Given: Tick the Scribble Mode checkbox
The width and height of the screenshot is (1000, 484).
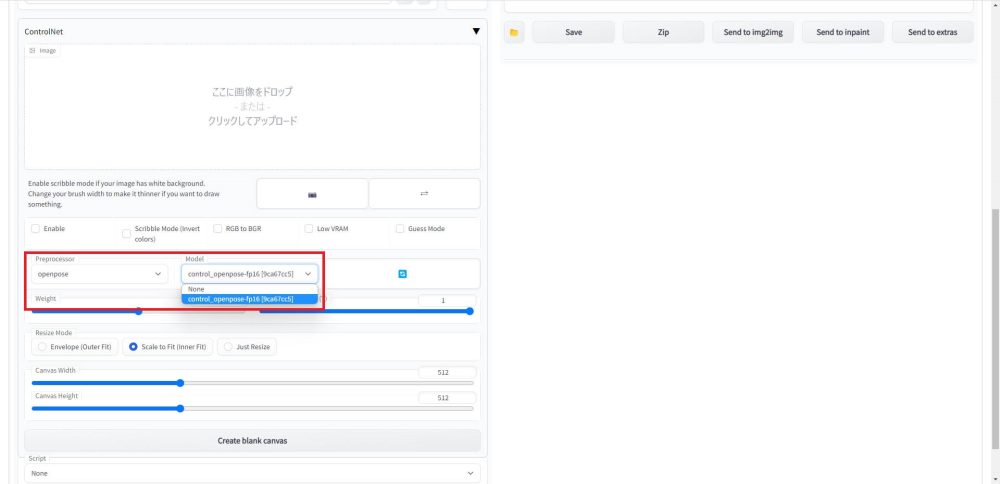Looking at the screenshot, I should 126,234.
